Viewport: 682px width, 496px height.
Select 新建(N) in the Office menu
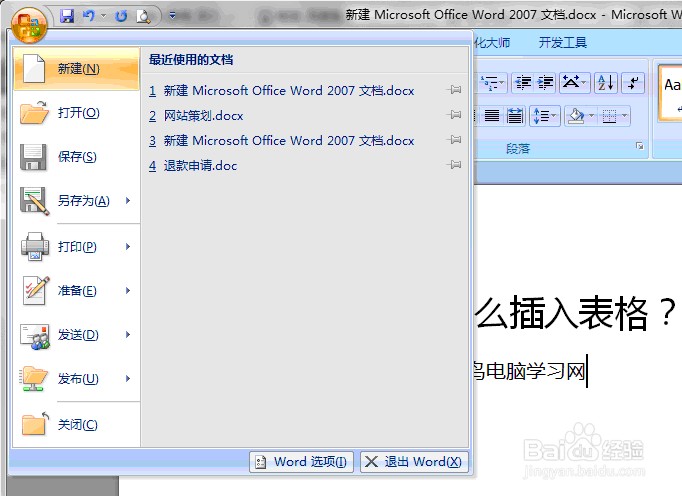(x=77, y=69)
